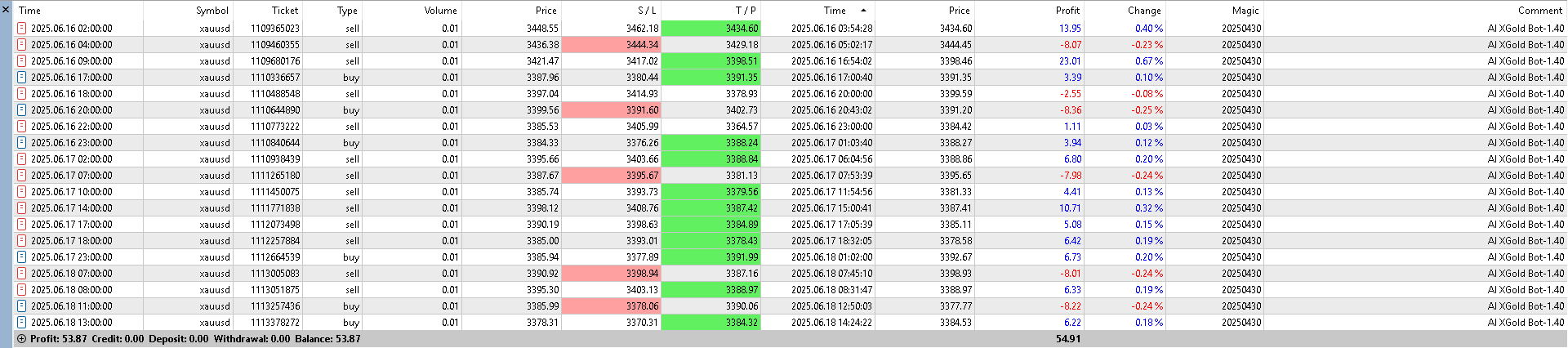Image resolution: width=1568 pixels, height=348 pixels.
Task: Click the order icon for row 2025.06.18 13:00:00
Action: coord(22,322)
